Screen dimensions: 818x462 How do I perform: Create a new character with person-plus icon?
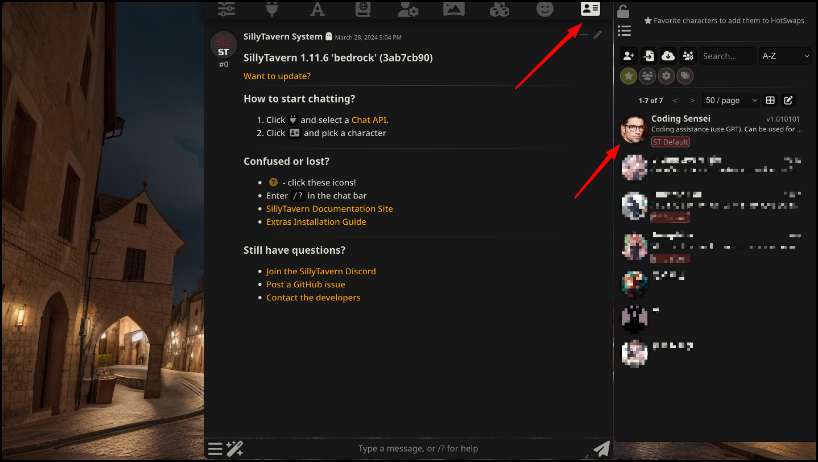pos(629,56)
